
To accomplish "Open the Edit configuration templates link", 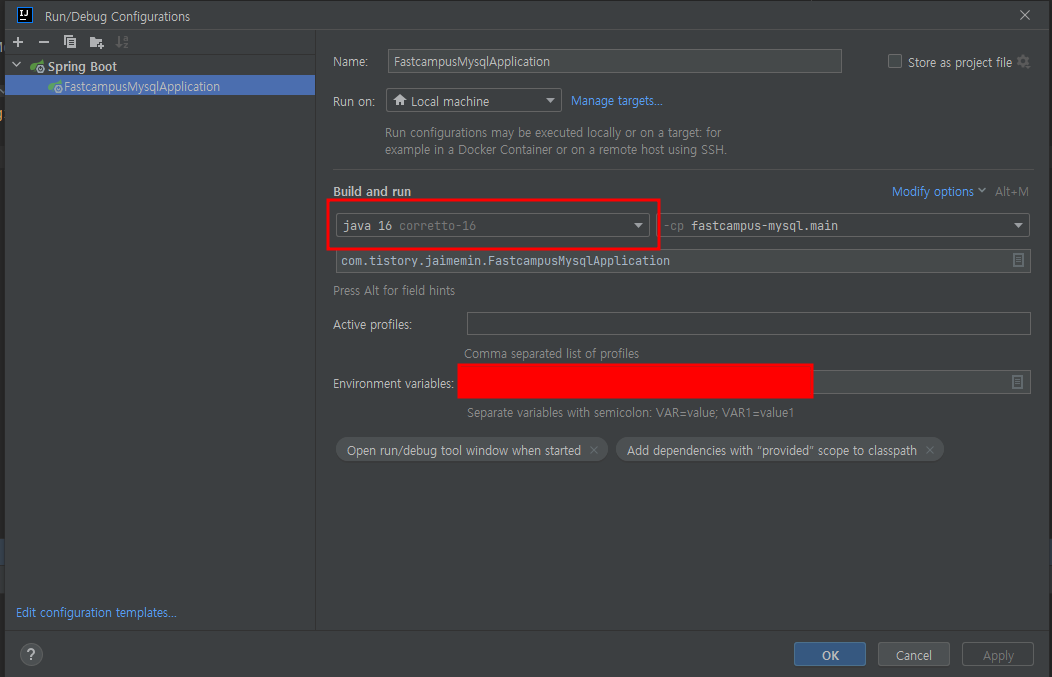I will click(97, 613).
